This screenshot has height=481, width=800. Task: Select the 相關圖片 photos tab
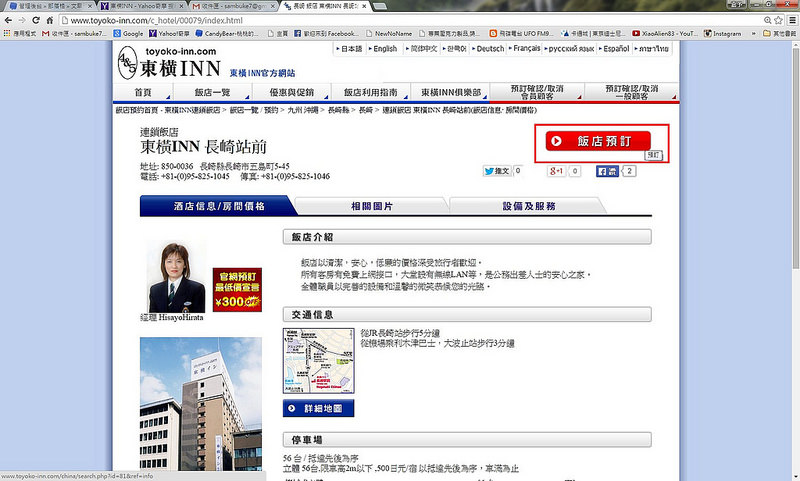tap(372, 206)
